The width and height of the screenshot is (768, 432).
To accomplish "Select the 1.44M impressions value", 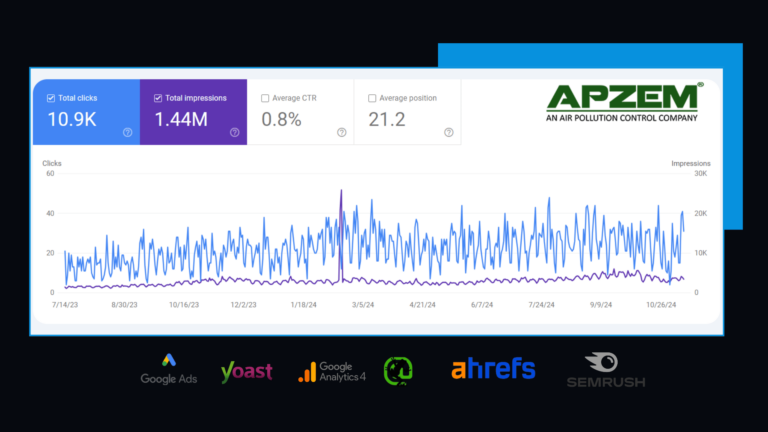I will click(x=181, y=120).
